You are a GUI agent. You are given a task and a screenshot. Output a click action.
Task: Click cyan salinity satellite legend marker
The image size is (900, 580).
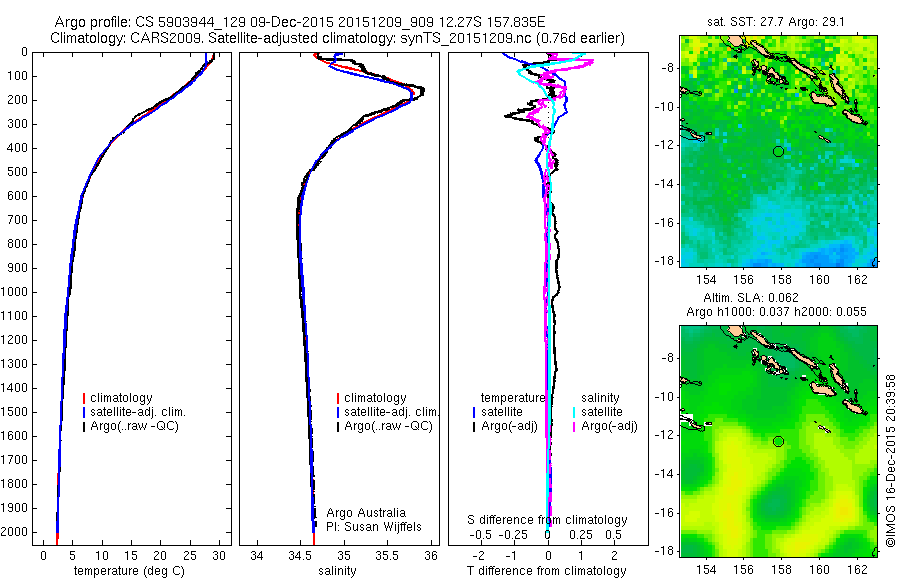pos(574,412)
